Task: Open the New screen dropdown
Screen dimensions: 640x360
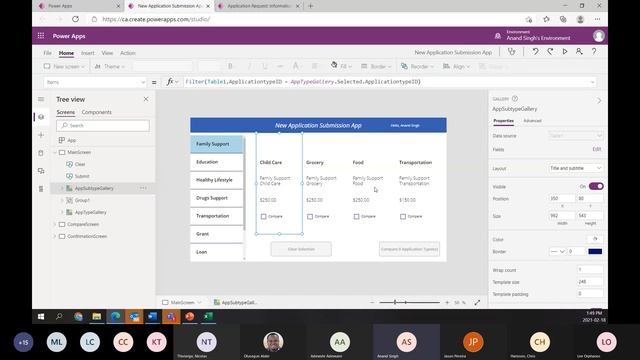Action: [x=64, y=66]
